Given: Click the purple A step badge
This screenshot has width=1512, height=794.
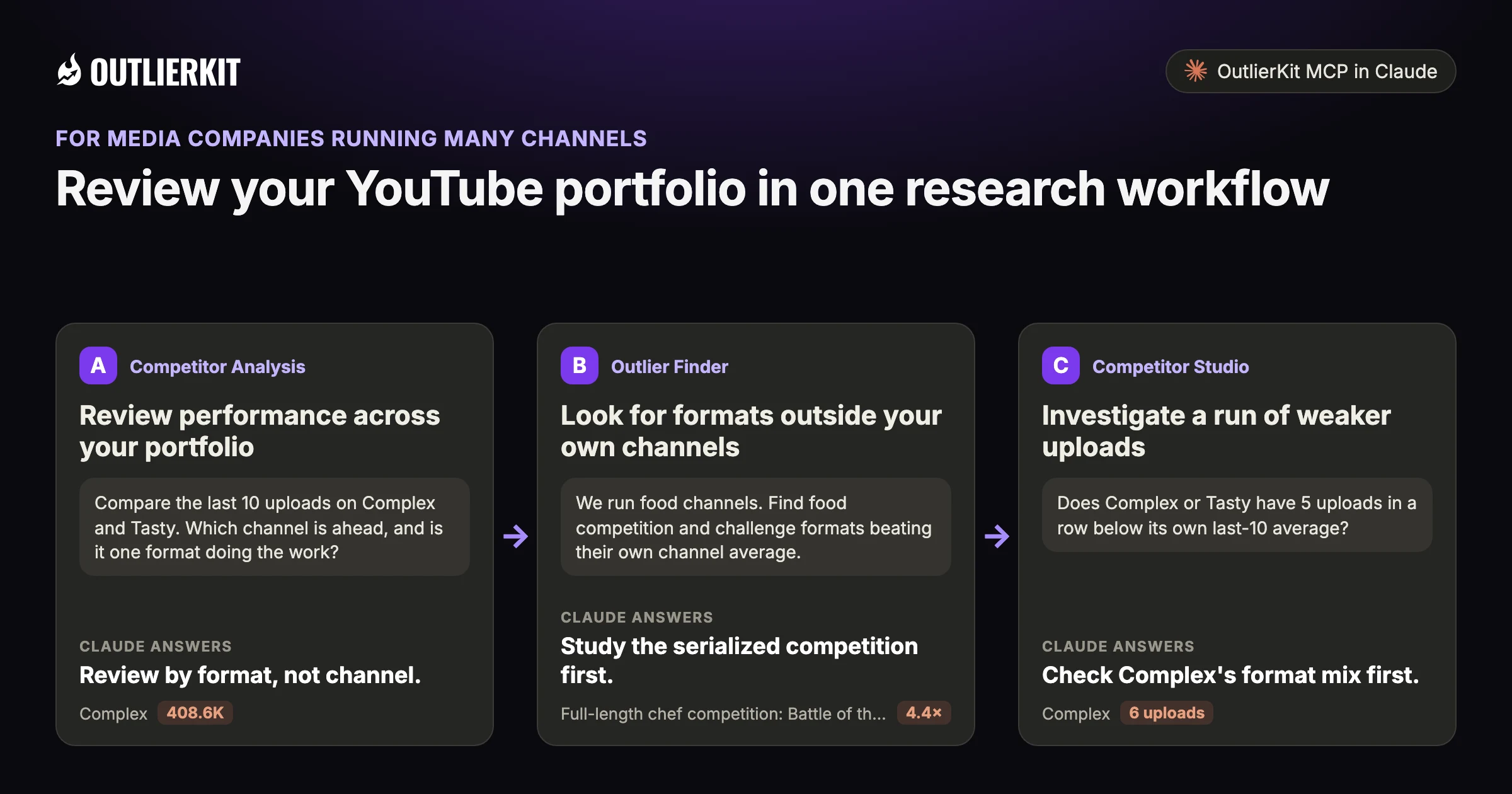Looking at the screenshot, I should pos(98,365).
